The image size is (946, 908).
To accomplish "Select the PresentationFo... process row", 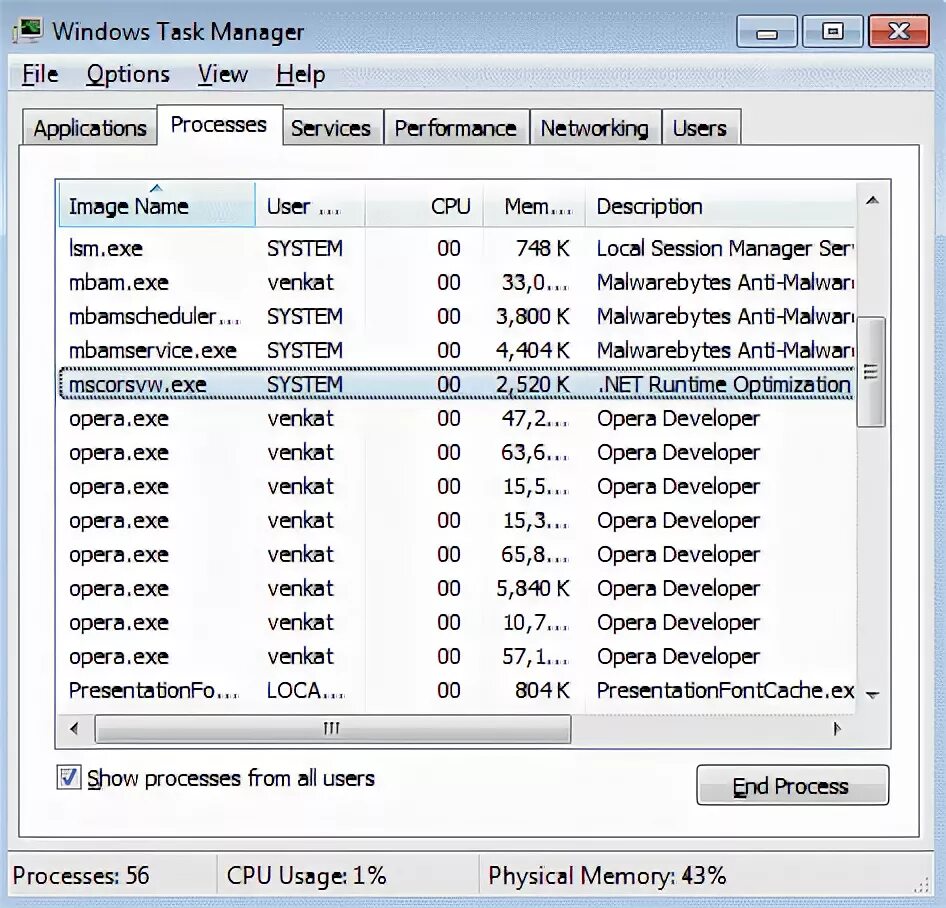I will pyautogui.click(x=457, y=690).
